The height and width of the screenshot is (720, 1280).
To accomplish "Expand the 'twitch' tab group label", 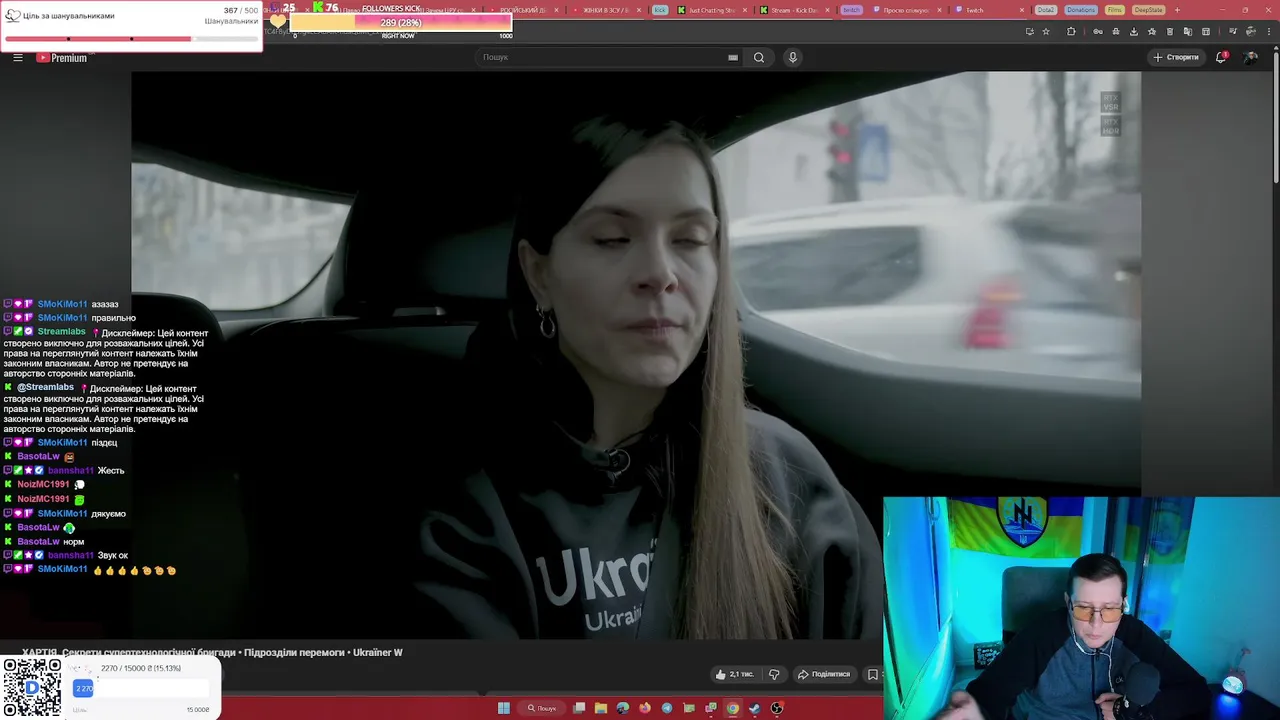I will (x=851, y=10).
